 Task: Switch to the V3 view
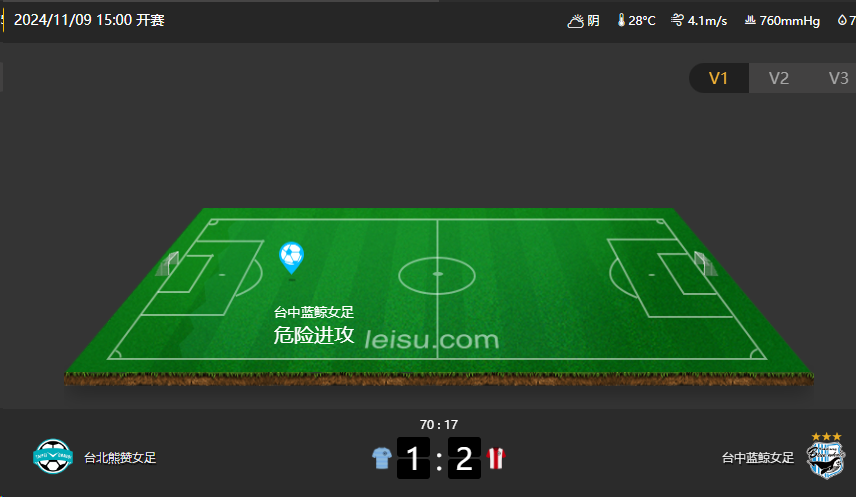point(835,78)
